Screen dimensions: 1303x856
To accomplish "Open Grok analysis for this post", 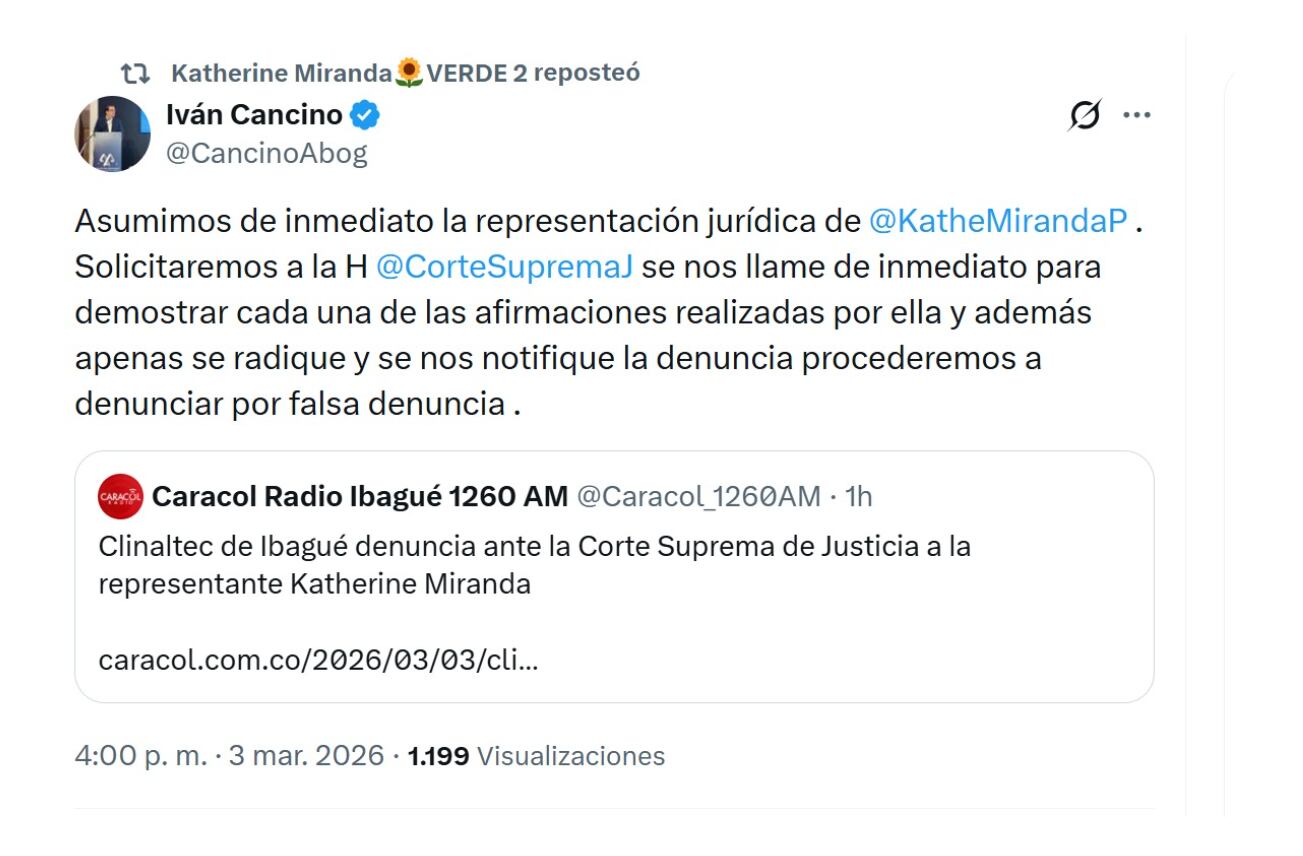I will pos(1087,113).
